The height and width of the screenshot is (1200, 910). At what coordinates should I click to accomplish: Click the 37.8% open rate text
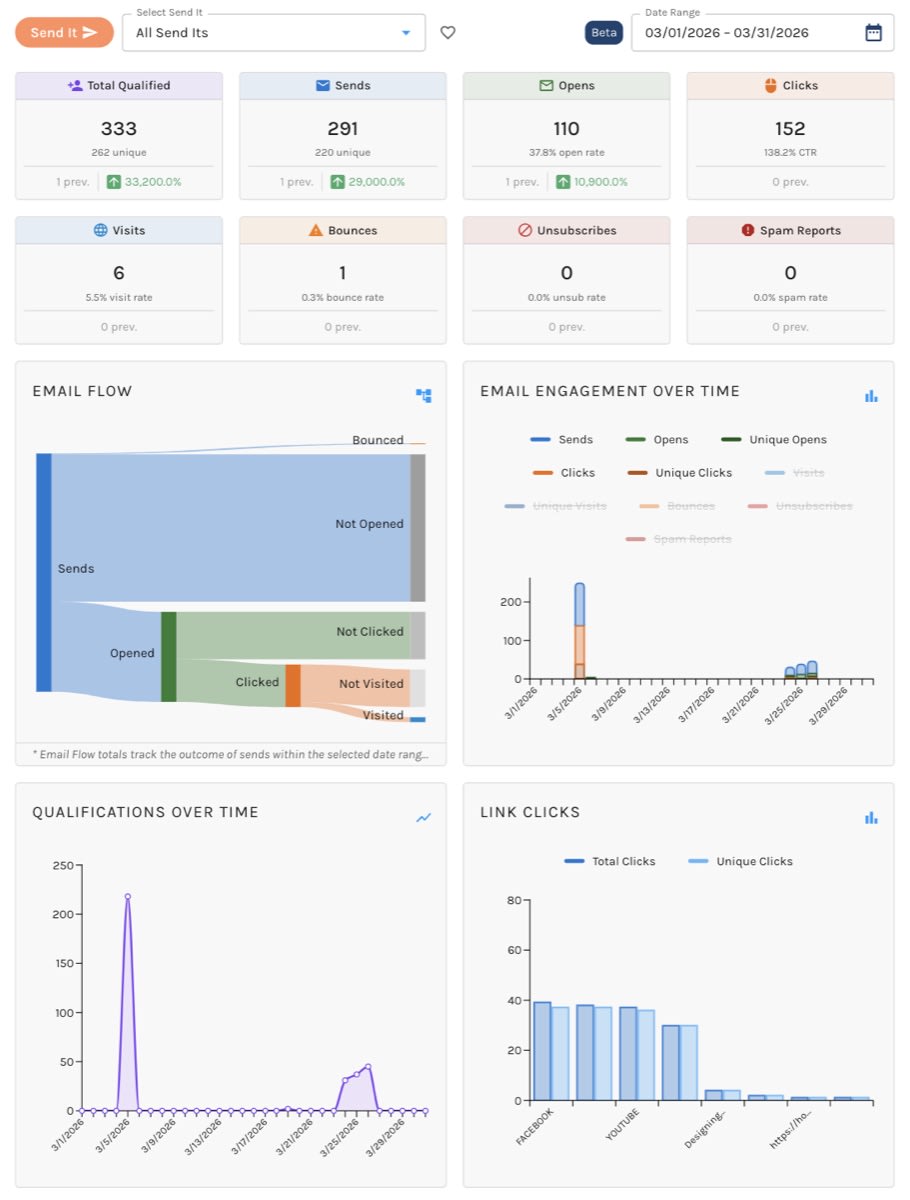point(566,153)
